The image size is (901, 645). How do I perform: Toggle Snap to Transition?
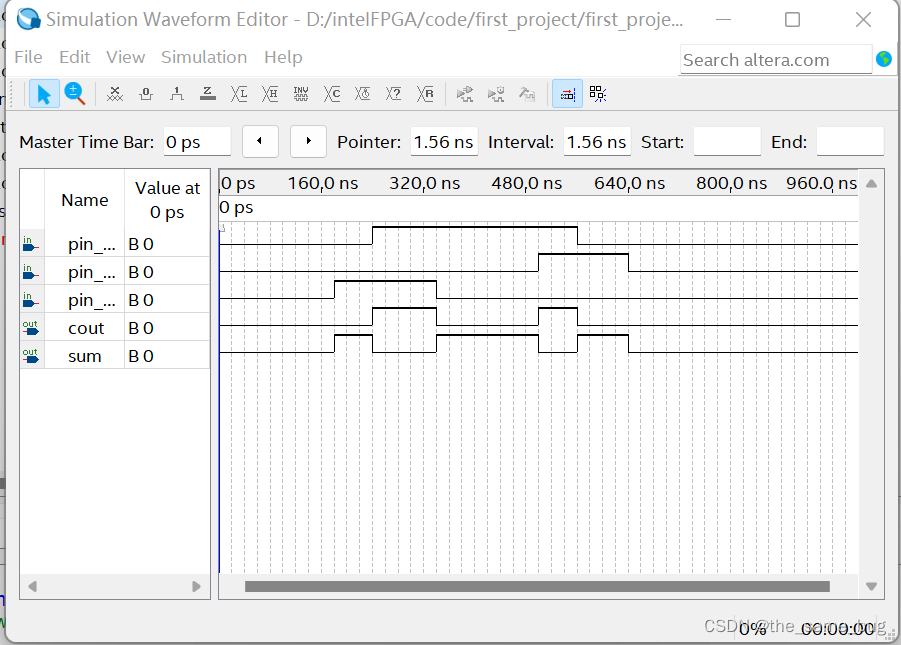tap(598, 94)
